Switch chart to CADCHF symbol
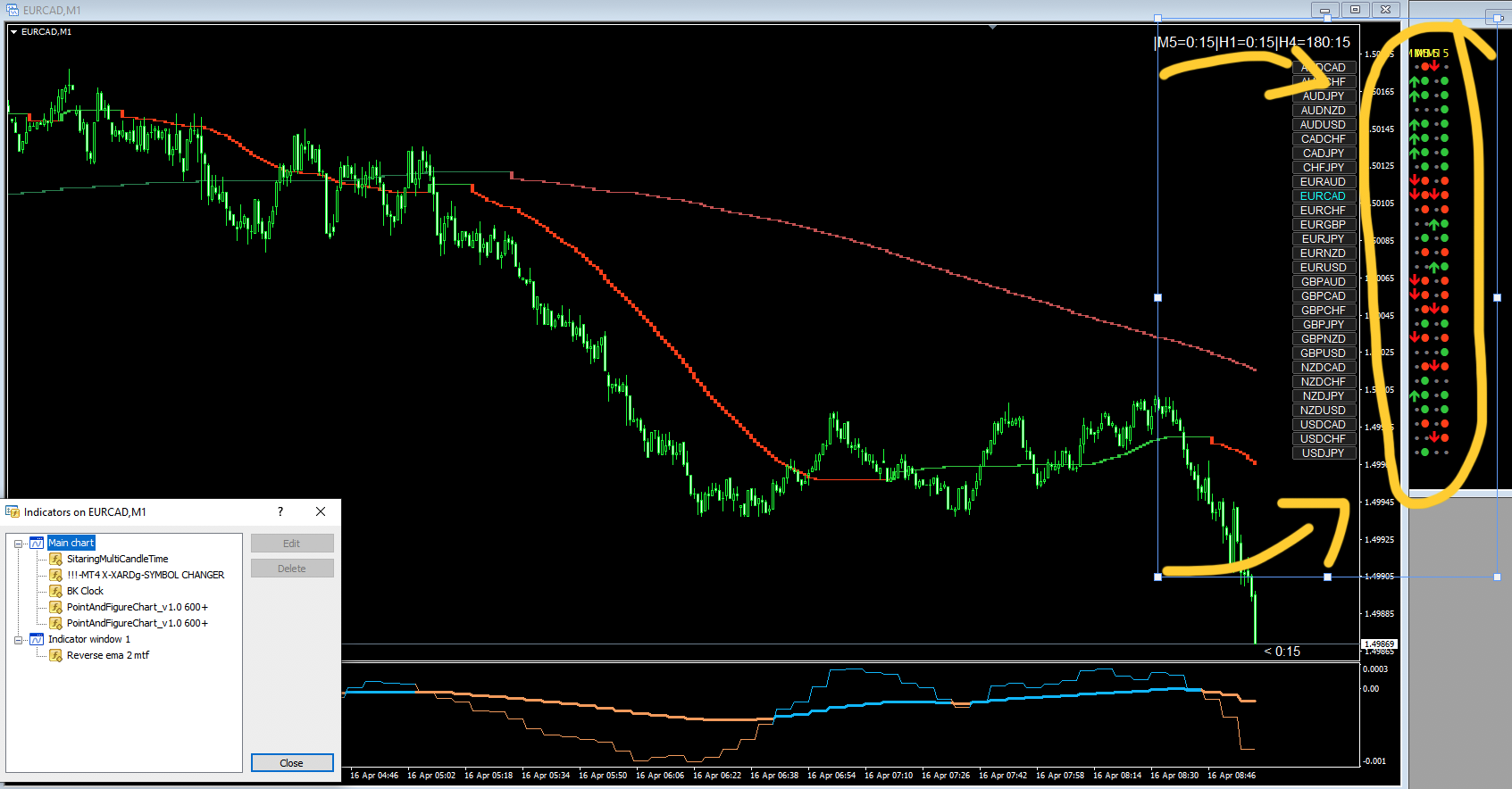 [1324, 139]
